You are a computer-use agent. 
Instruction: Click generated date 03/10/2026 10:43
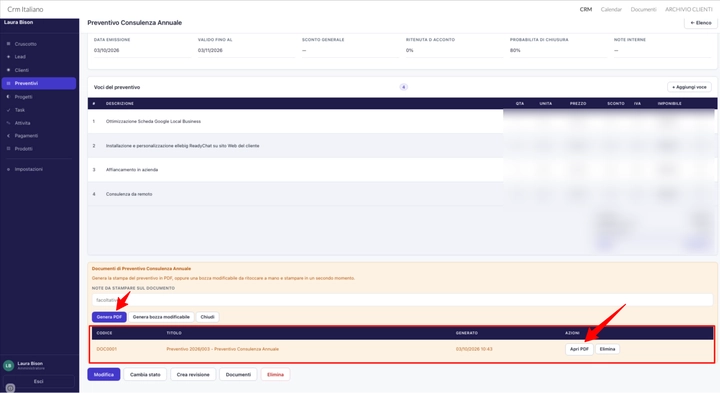pyautogui.click(x=474, y=349)
